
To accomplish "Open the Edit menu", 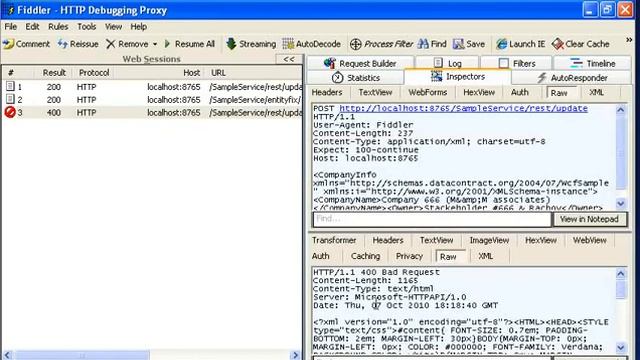I will pyautogui.click(x=32, y=27).
